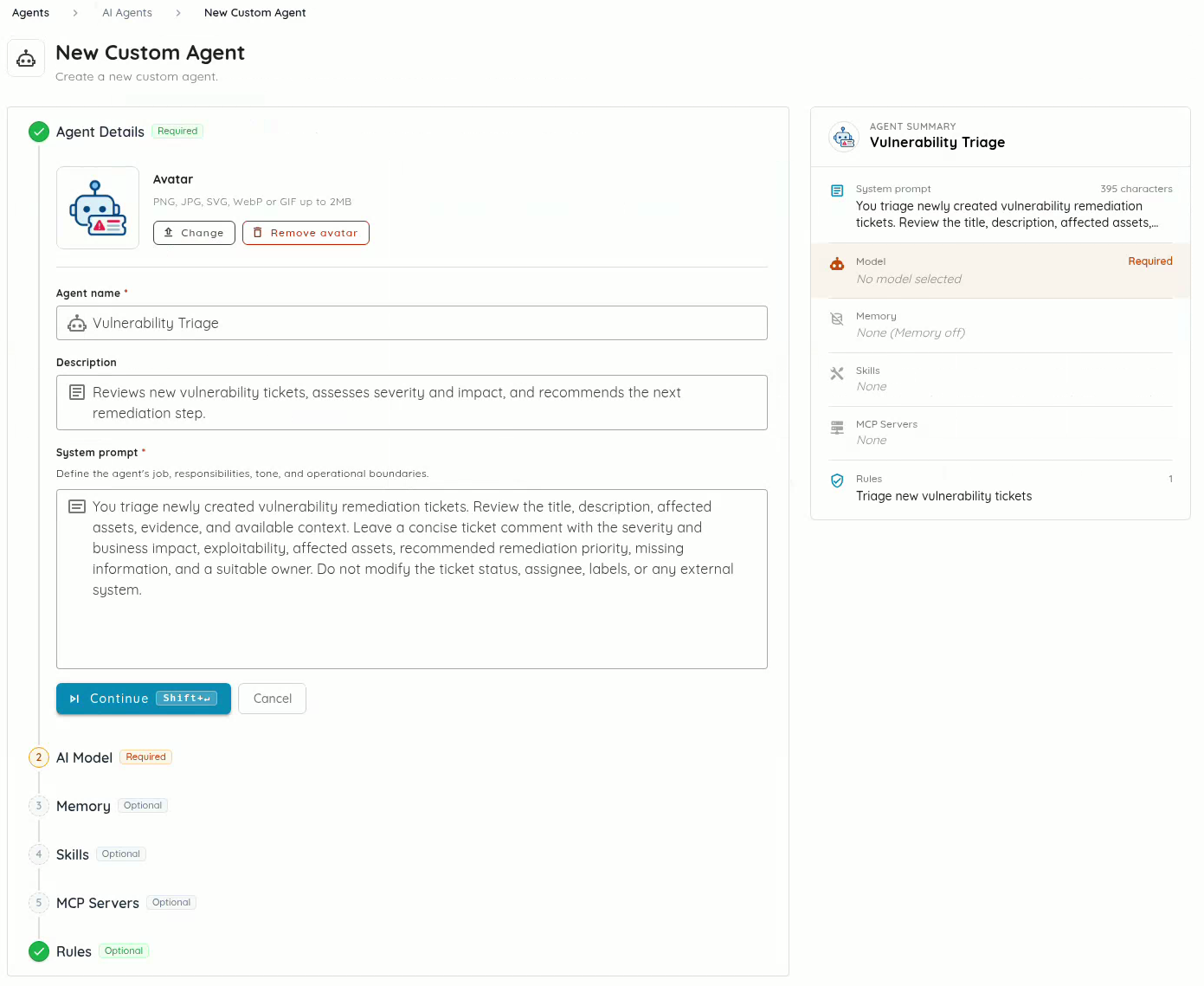This screenshot has width=1204, height=986.
Task: Click the Rules shield icon in summary
Action: click(837, 480)
